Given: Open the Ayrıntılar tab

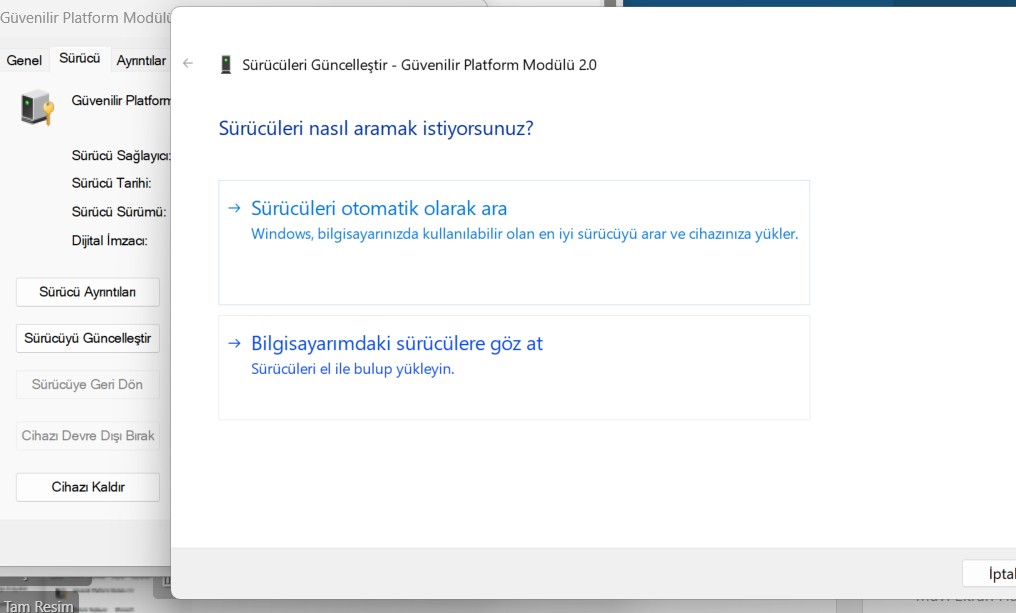Looking at the screenshot, I should (141, 60).
